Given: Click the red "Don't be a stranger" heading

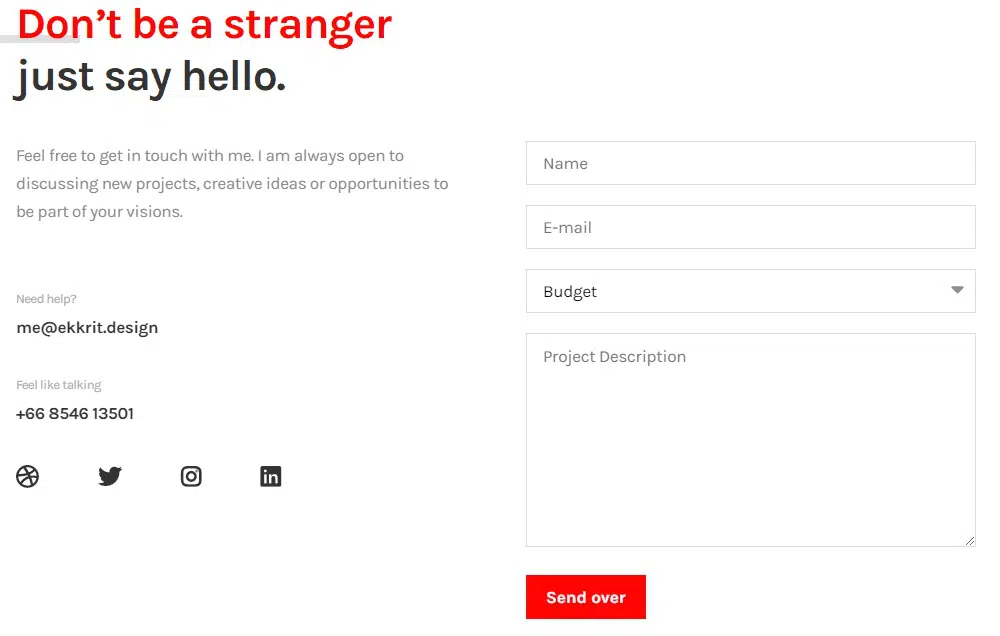Looking at the screenshot, I should pos(205,24).
